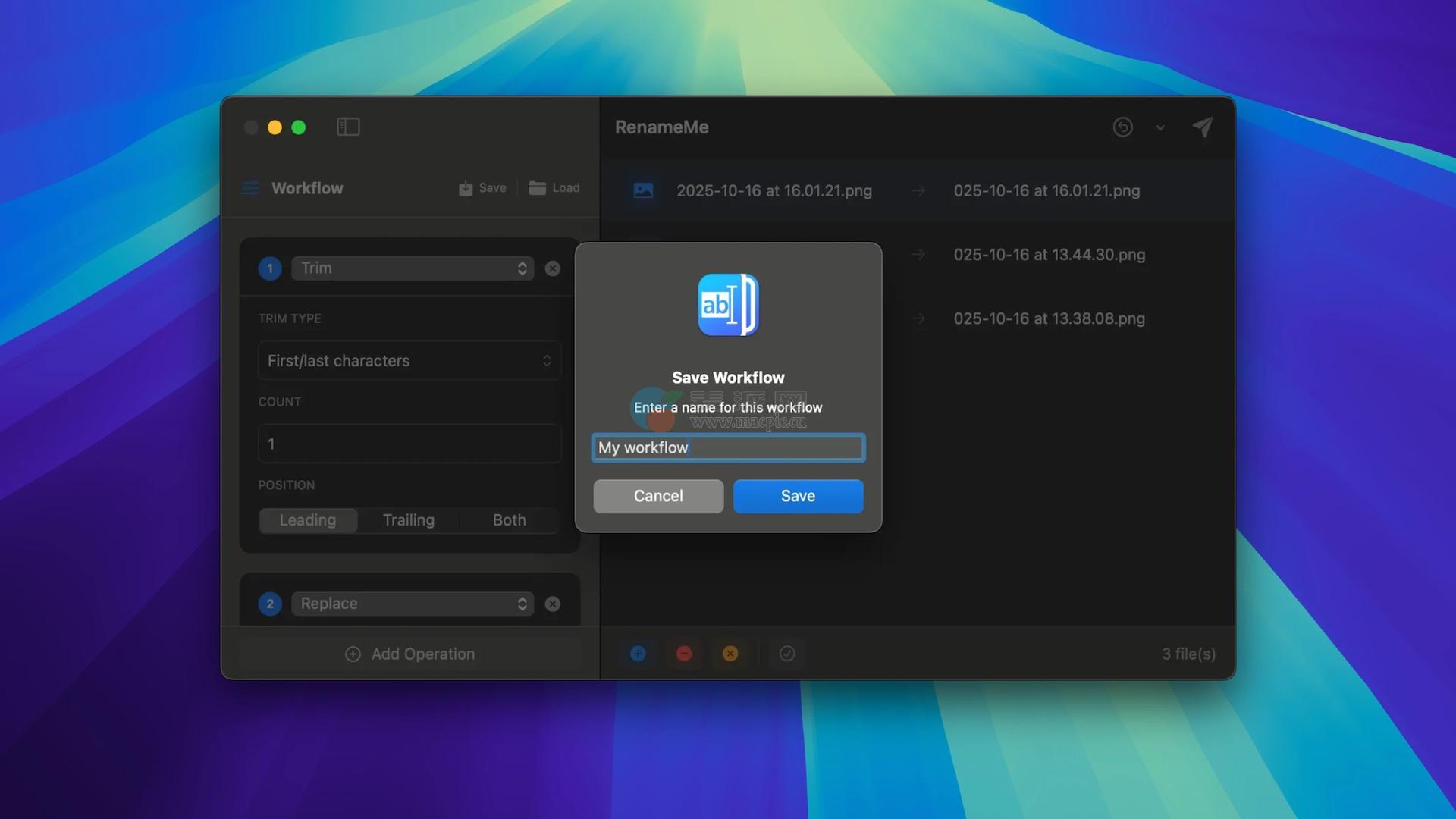Expand chevron next to history icon

pos(1160,128)
